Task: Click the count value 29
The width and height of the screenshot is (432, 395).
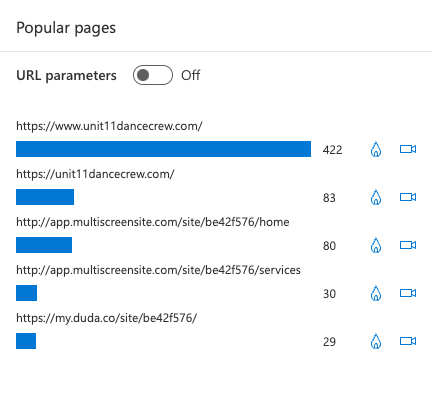Action: (329, 342)
